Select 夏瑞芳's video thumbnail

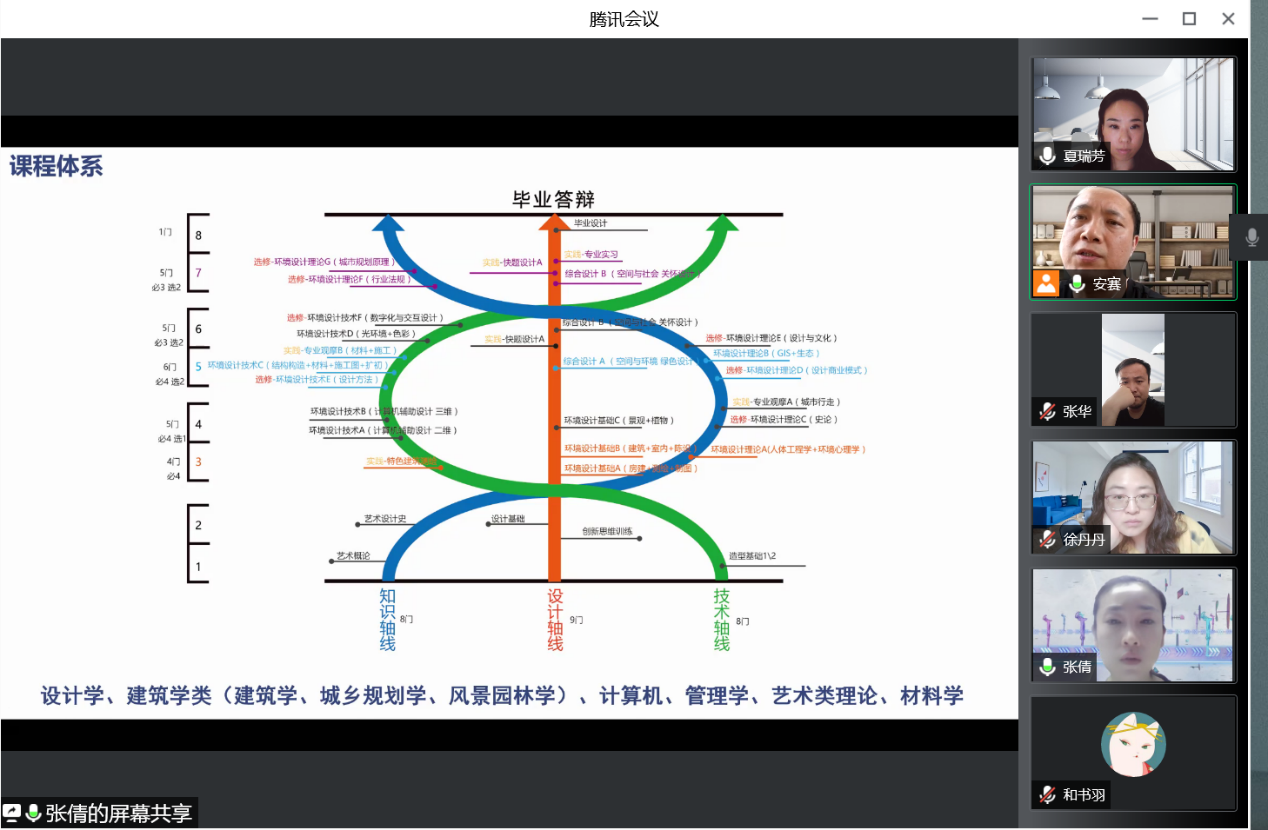coord(1133,112)
